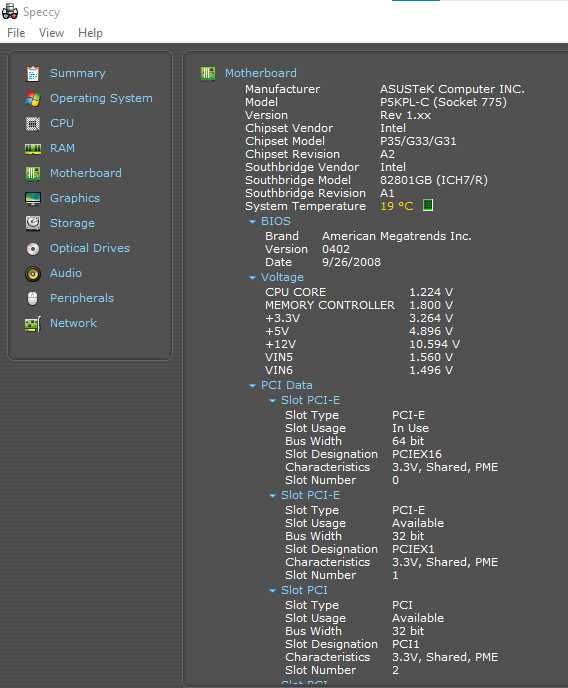Select +5V reading 4.896 V
The image size is (568, 688).
[431, 331]
